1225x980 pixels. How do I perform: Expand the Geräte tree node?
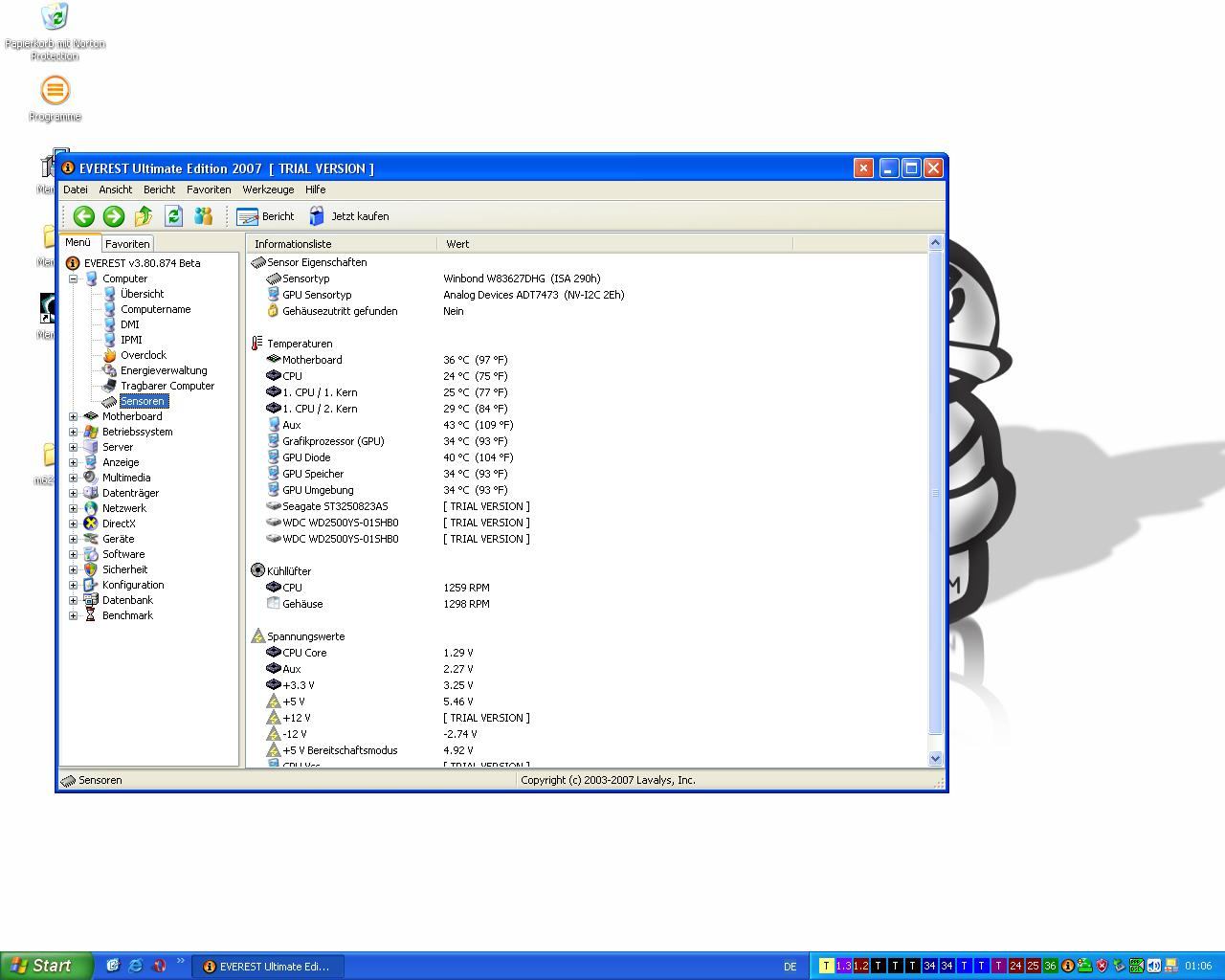click(x=73, y=539)
